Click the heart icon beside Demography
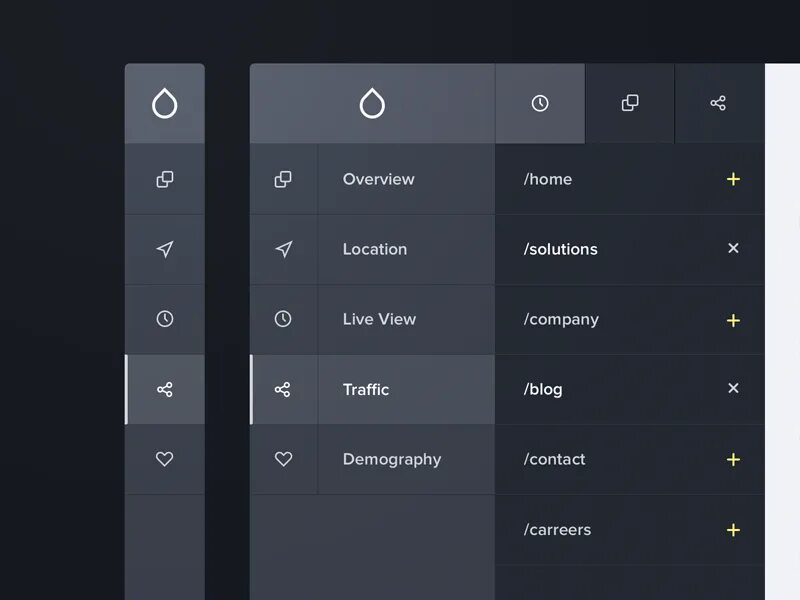Screen dimensions: 800x600 [x=284, y=459]
